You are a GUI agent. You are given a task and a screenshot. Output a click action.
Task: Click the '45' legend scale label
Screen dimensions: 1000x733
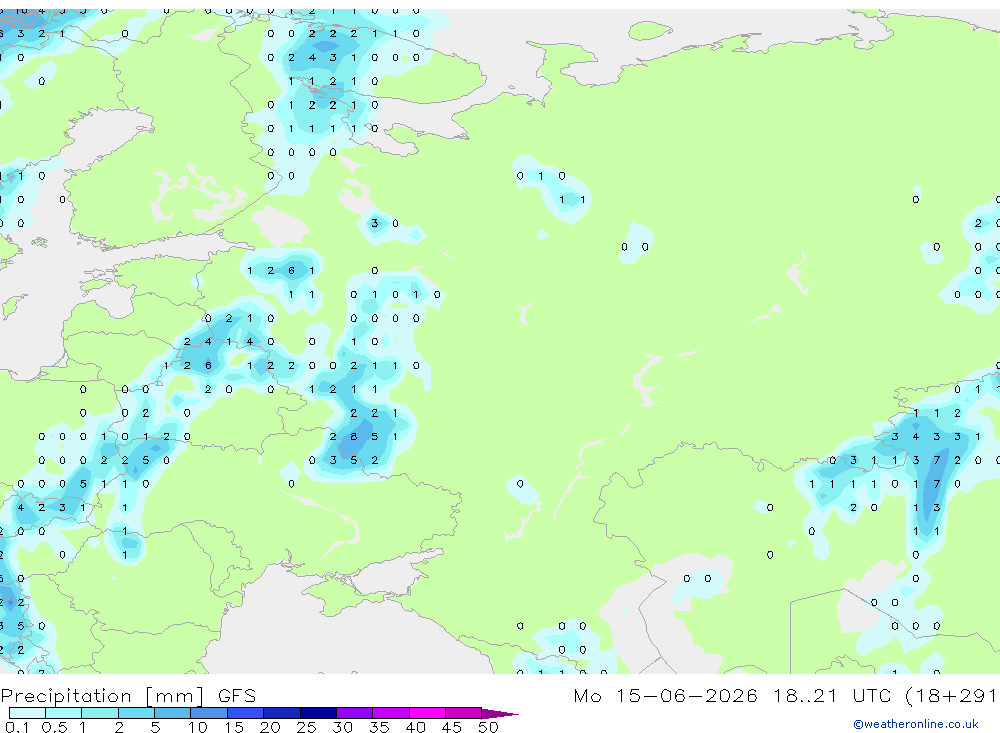click(452, 727)
